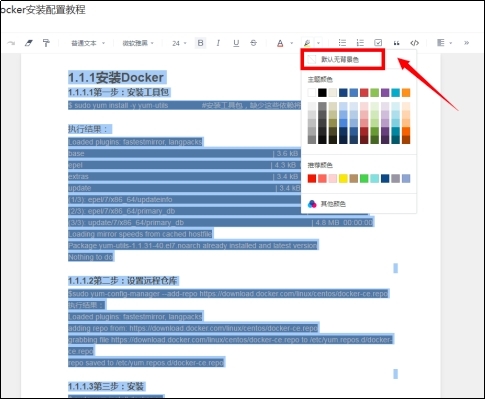Viewport: 485px width, 399px height.
Task: Insert a bulleted list
Action: click(x=342, y=43)
